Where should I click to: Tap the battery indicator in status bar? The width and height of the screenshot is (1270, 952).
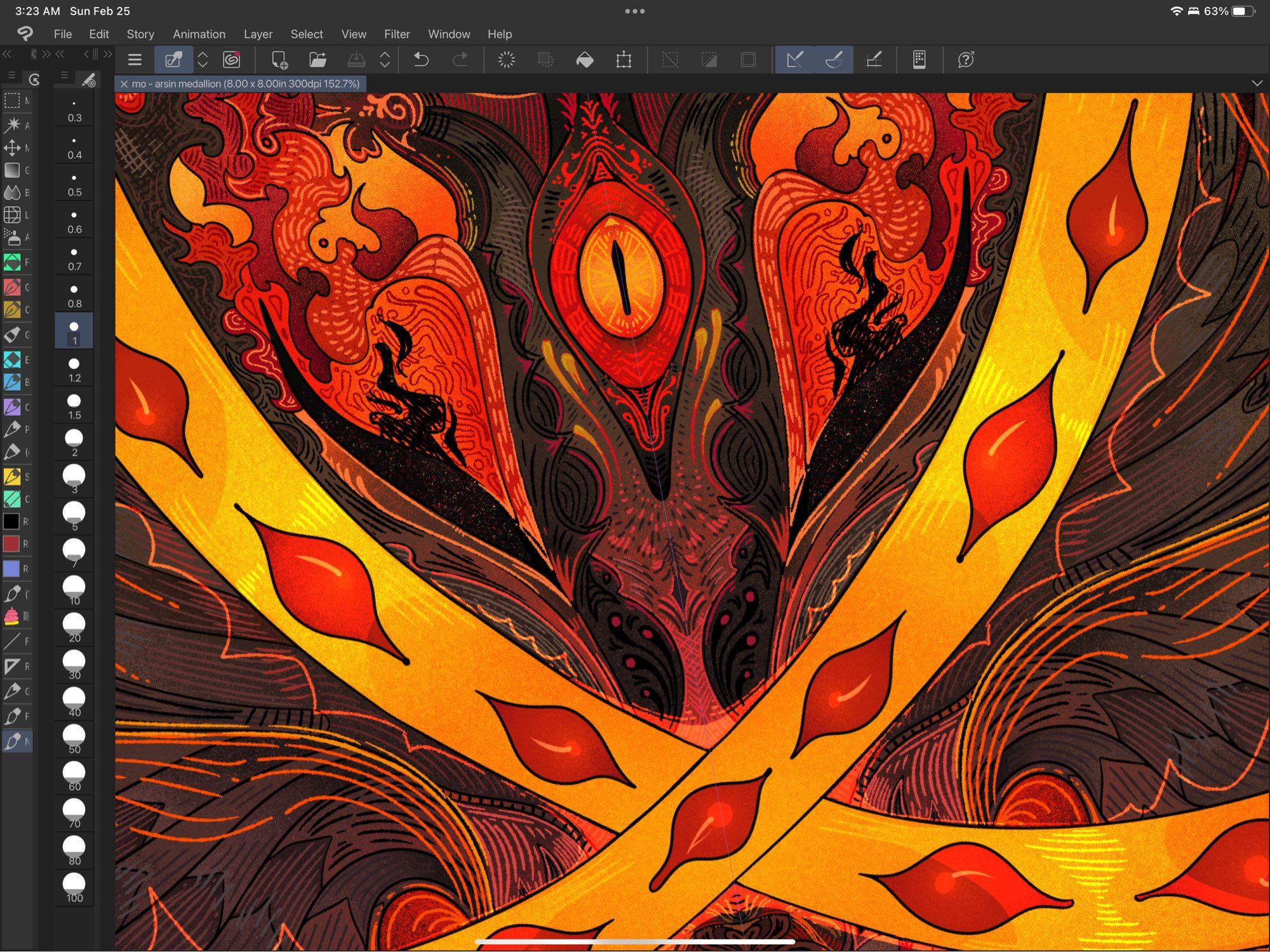(x=1243, y=11)
